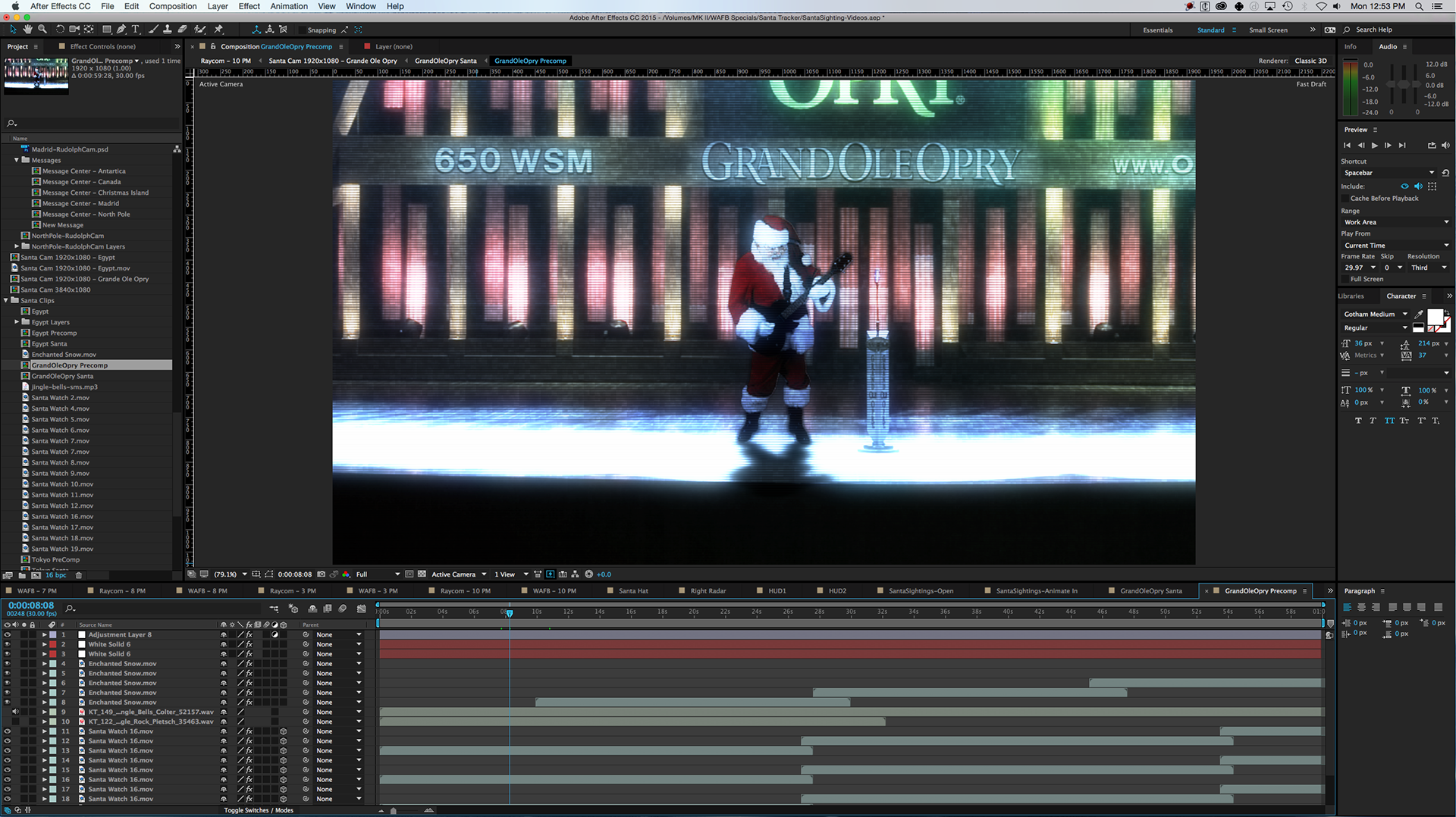Viewport: 1456px width, 817px height.
Task: Pick the Eraser tool
Action: pyautogui.click(x=183, y=30)
